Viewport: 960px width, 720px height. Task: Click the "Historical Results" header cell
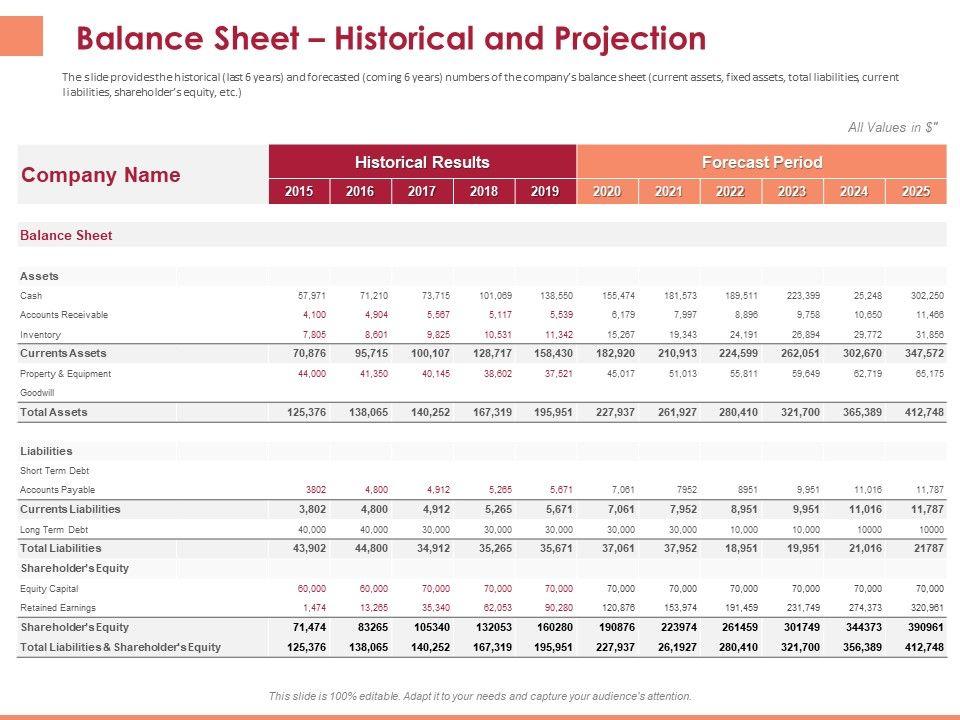(422, 162)
